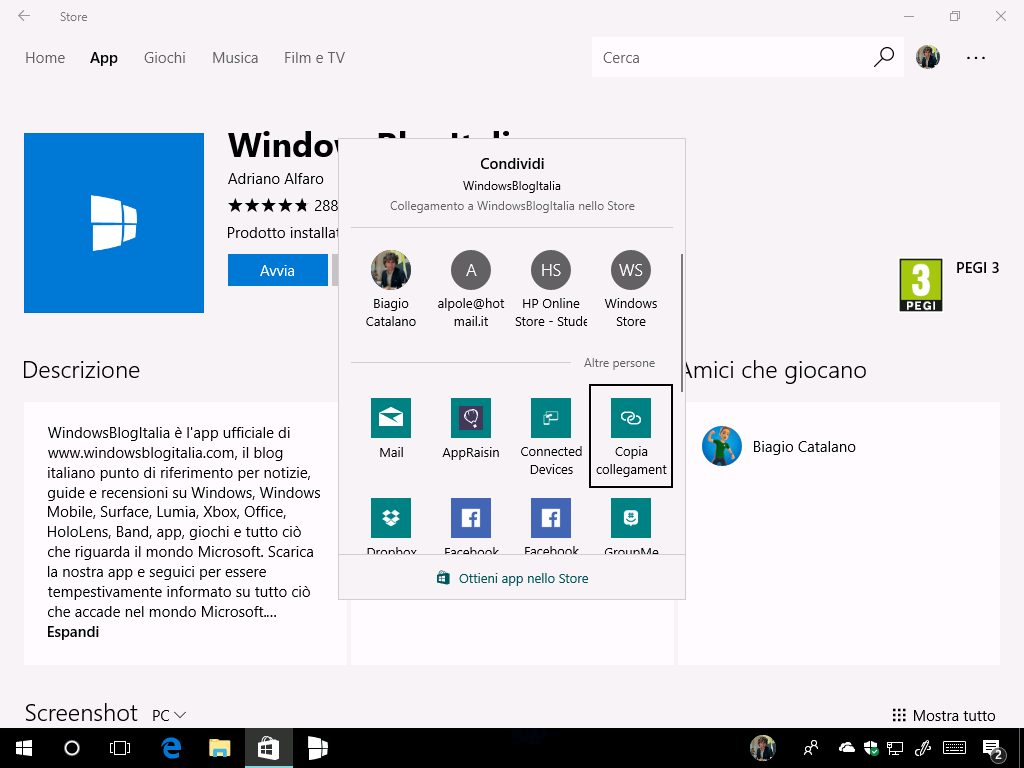Open the PC platform dropdown

click(x=169, y=715)
